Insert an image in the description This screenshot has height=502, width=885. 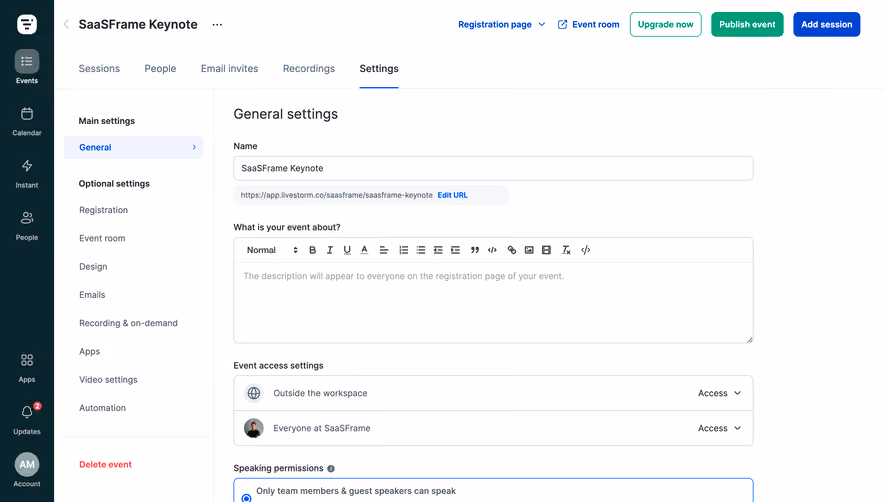(529, 250)
